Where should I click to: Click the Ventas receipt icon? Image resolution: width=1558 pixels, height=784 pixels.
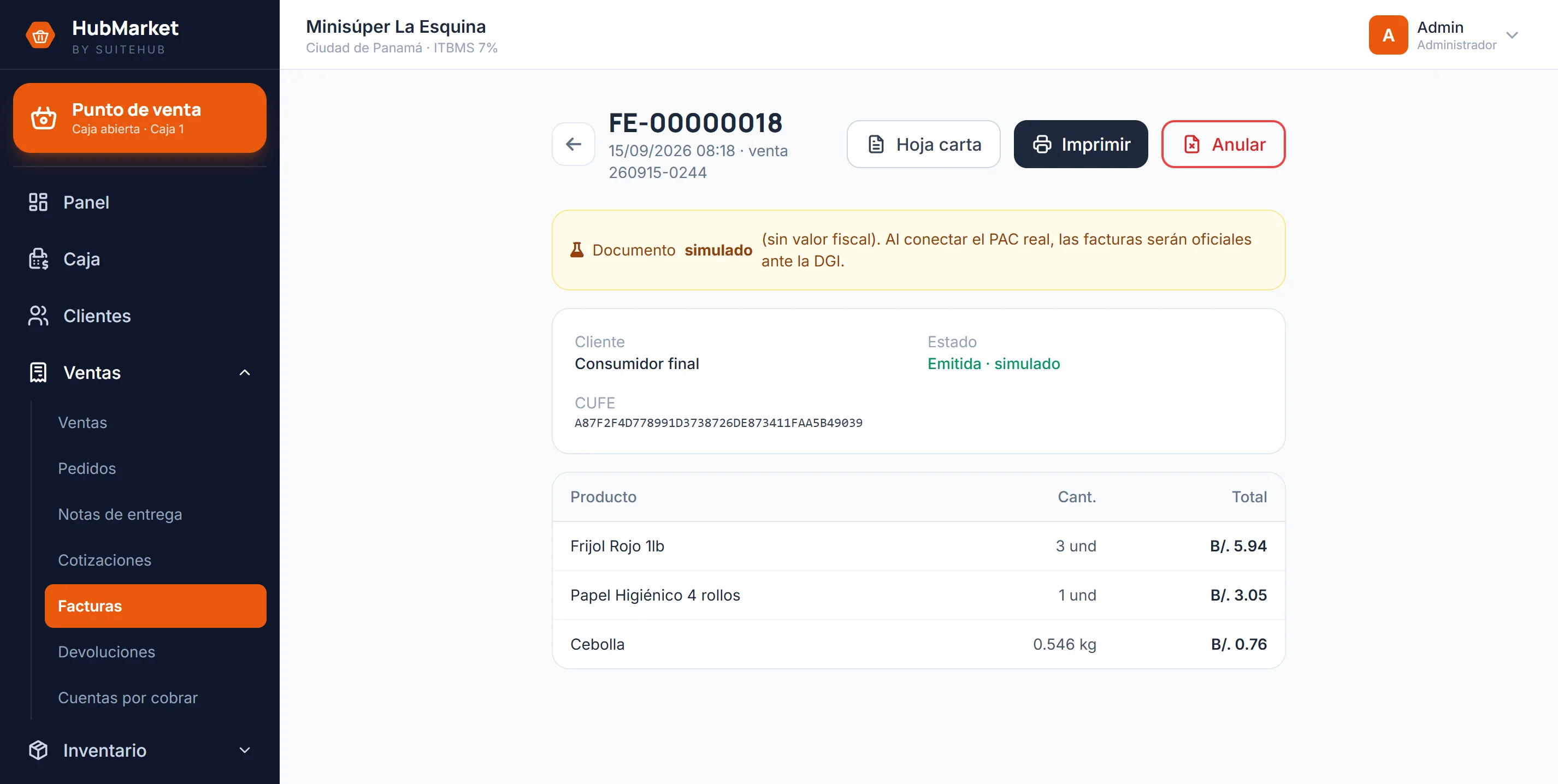click(x=38, y=372)
